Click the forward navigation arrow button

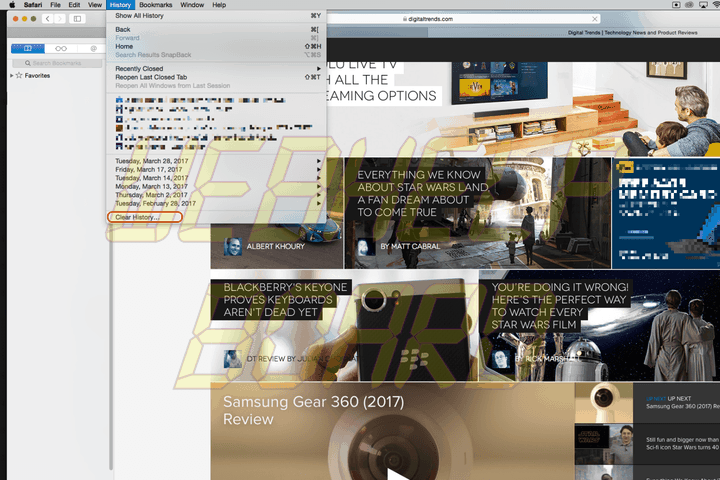click(60, 19)
